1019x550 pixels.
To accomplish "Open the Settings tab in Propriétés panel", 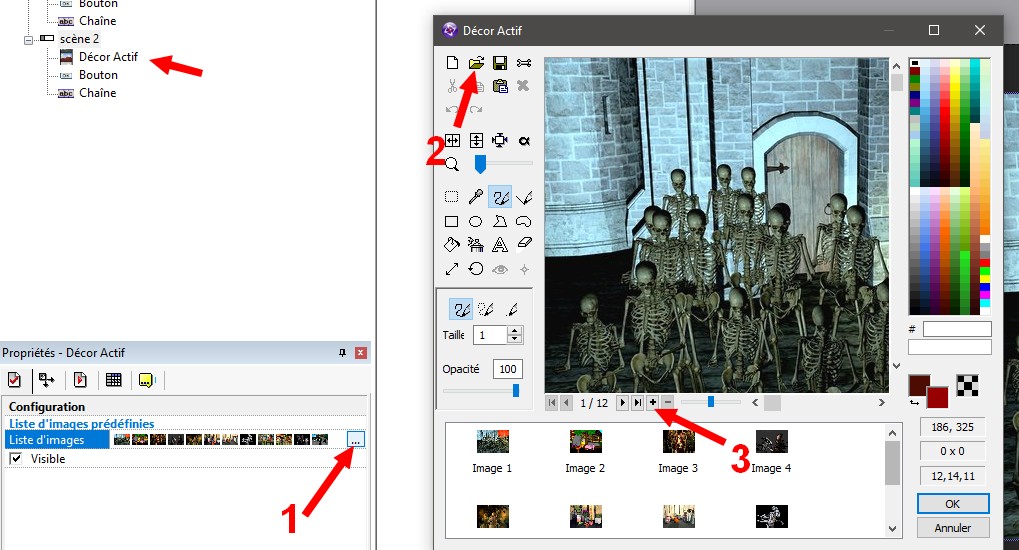I will point(15,380).
